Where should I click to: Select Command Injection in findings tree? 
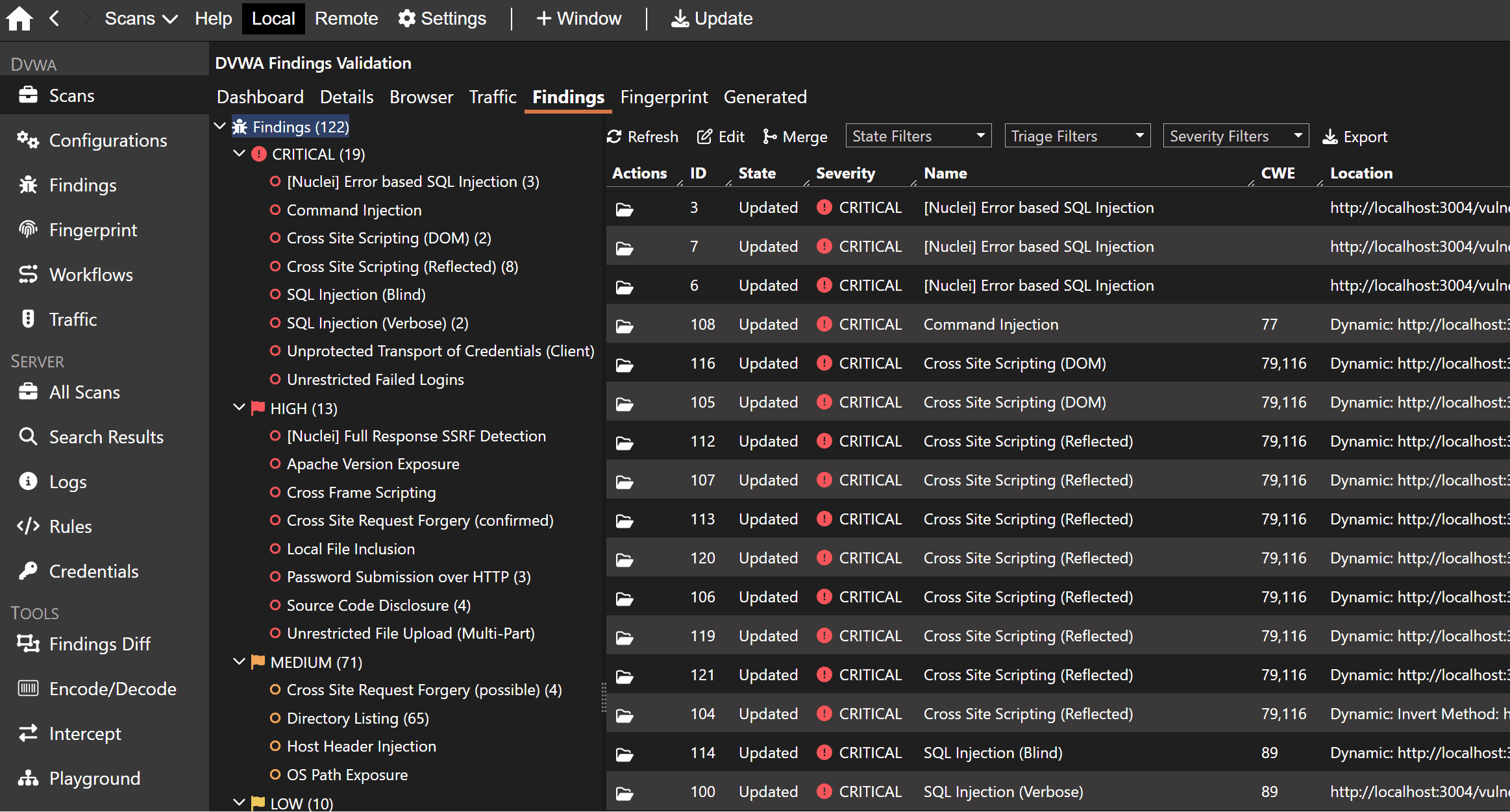[x=354, y=210]
